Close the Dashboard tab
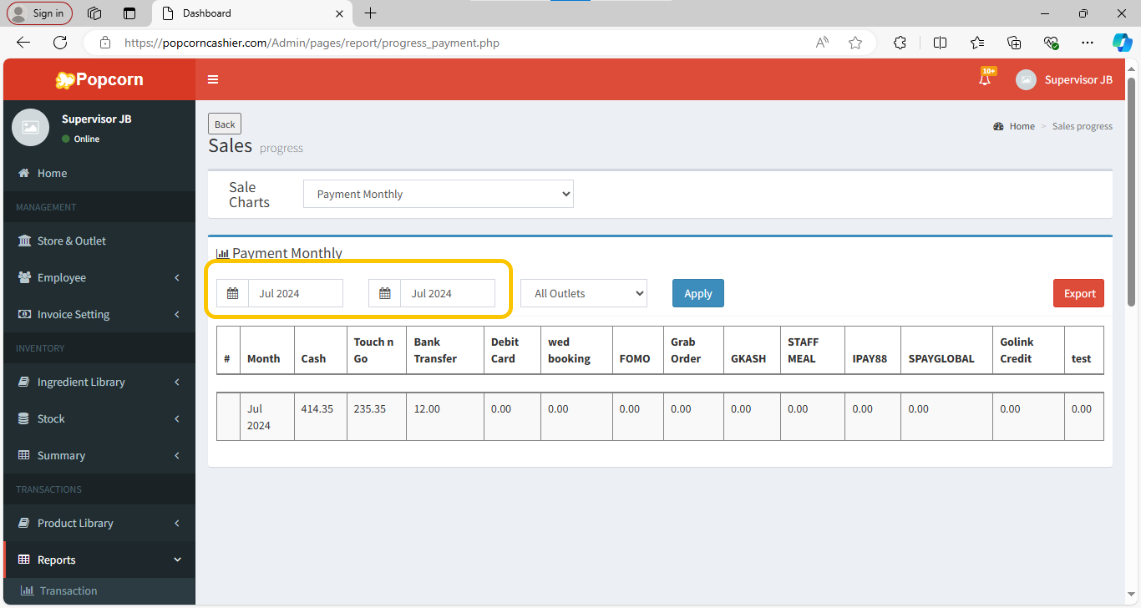The image size is (1141, 608). (339, 13)
